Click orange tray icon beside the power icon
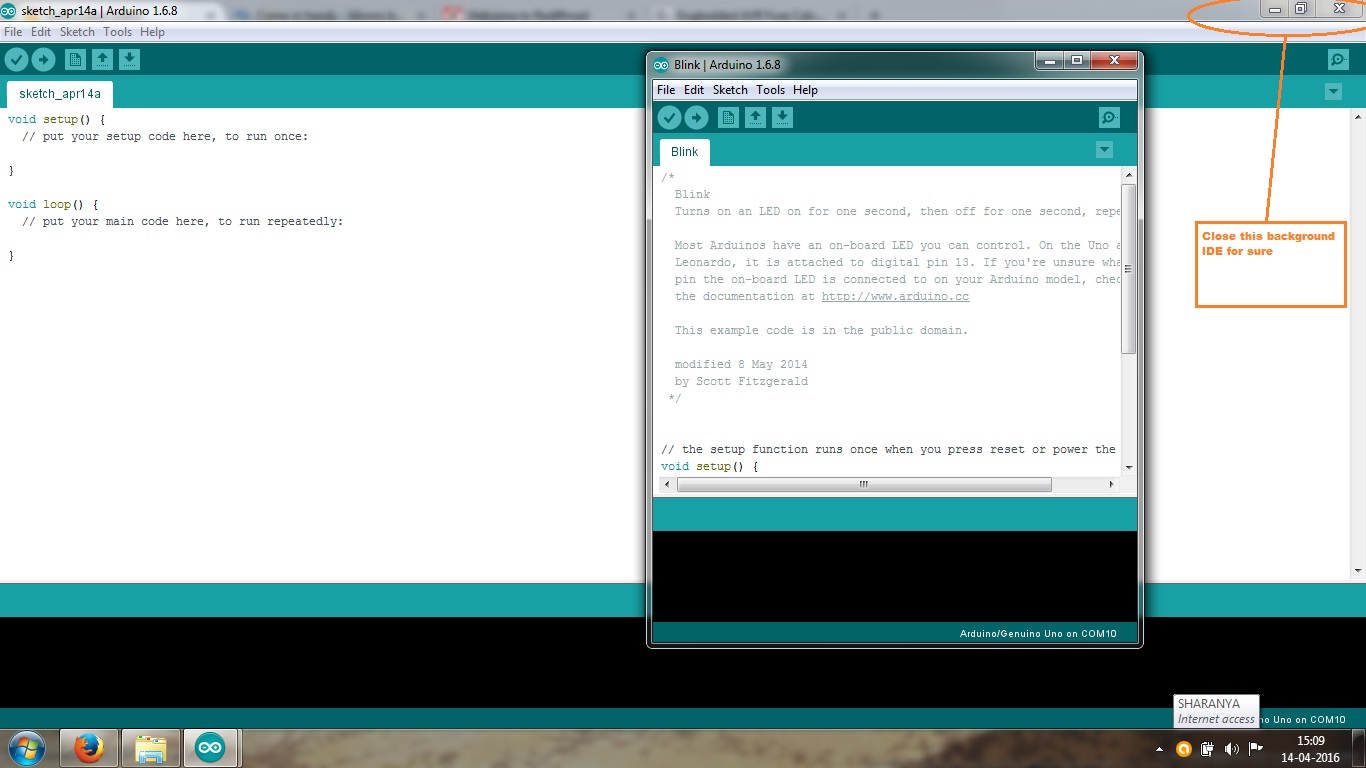The width and height of the screenshot is (1366, 768). click(1184, 749)
